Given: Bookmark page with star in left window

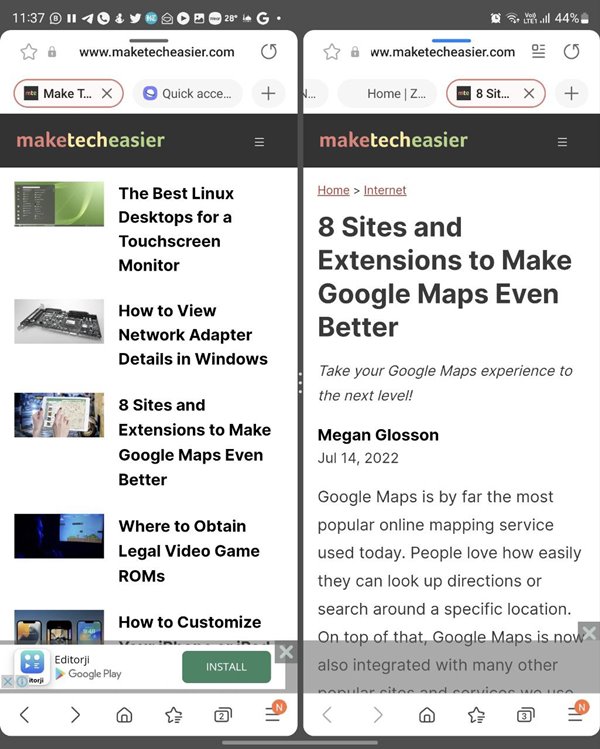Looking at the screenshot, I should point(29,52).
